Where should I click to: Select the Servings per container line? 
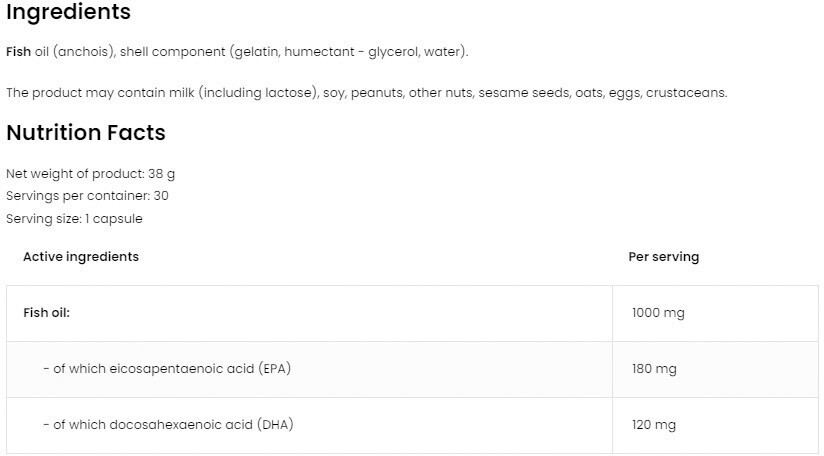pyautogui.click(x=87, y=195)
